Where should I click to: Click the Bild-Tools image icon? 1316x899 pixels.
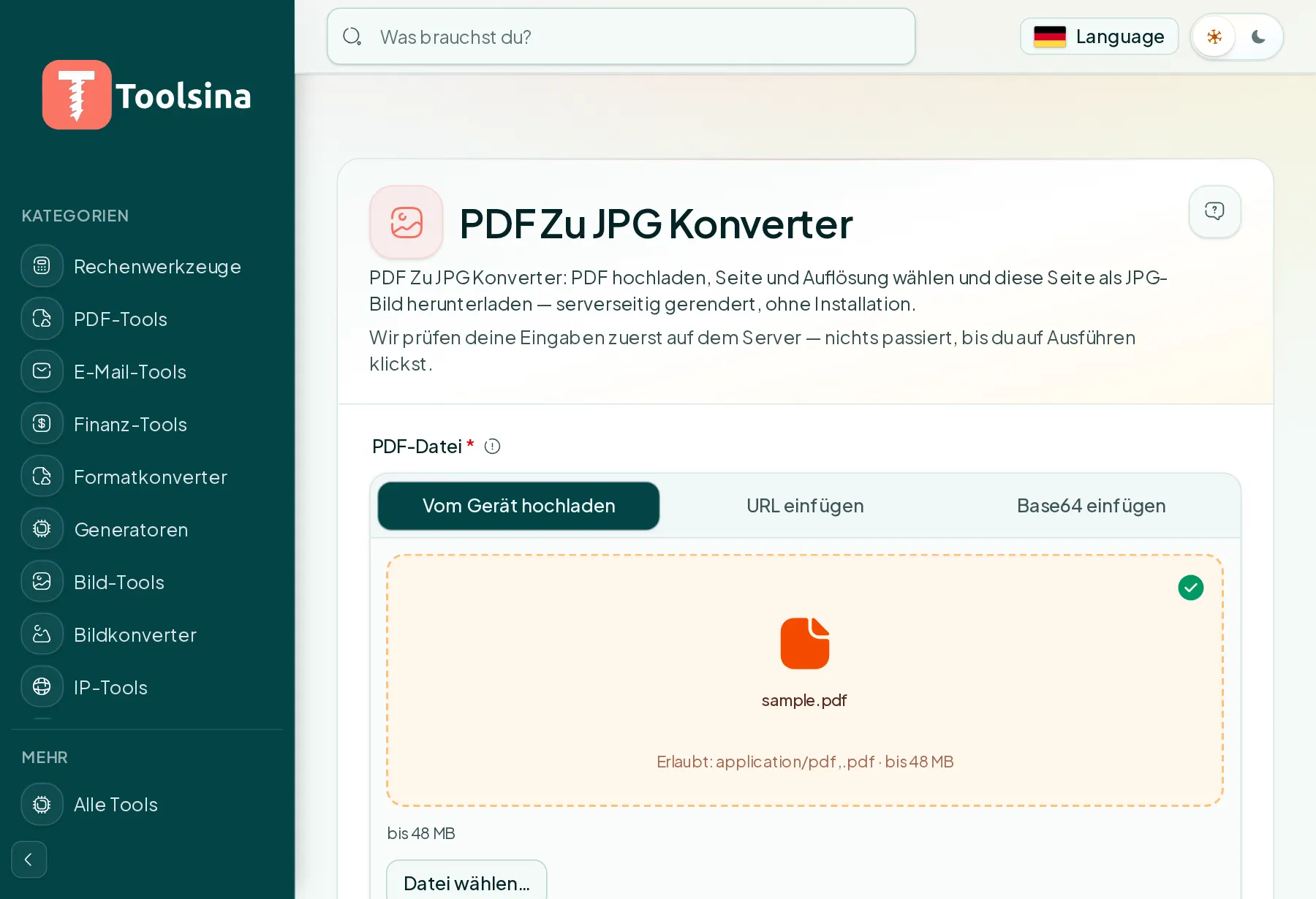coord(42,582)
